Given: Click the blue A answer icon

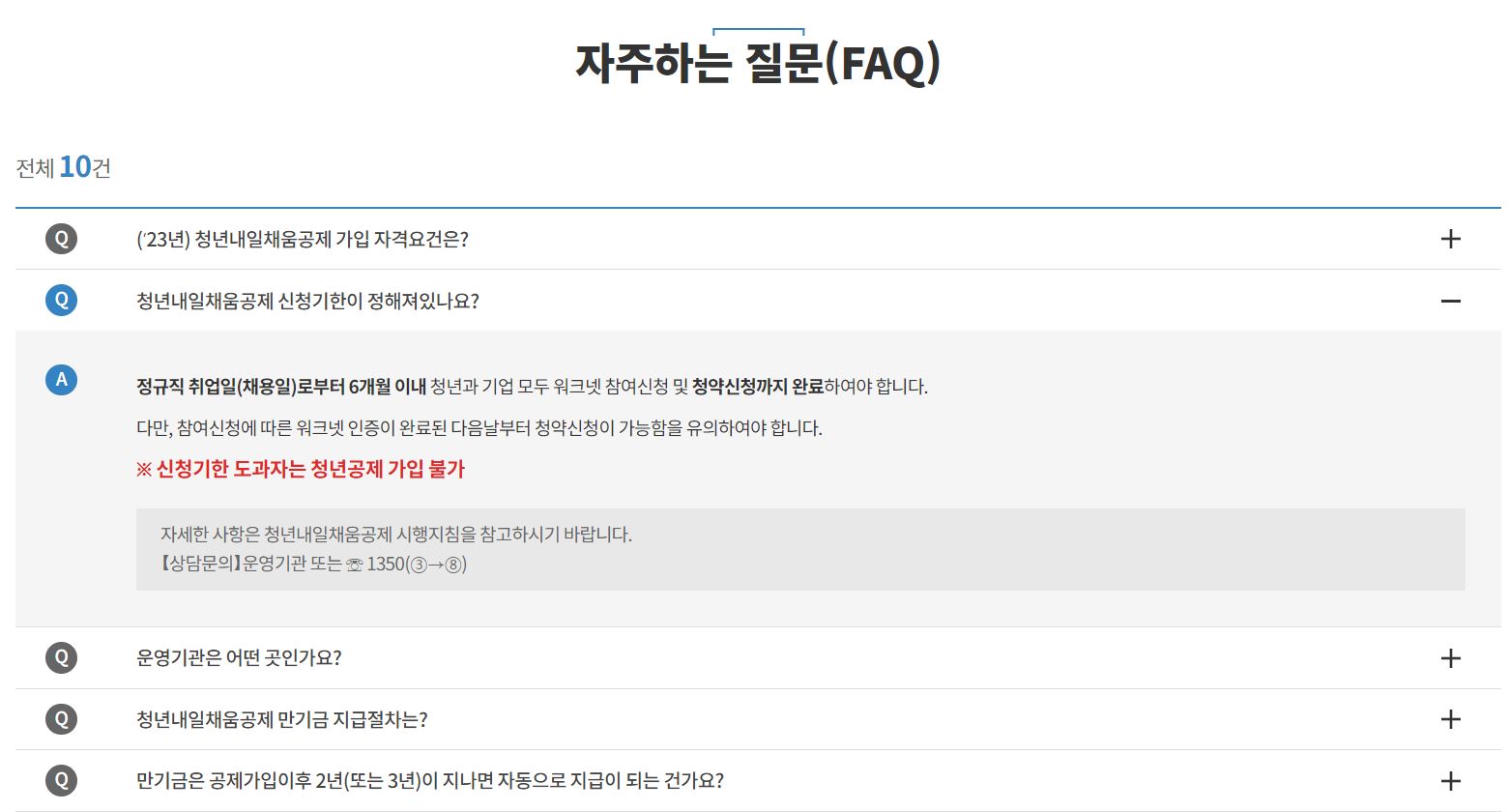Looking at the screenshot, I should 61,381.
